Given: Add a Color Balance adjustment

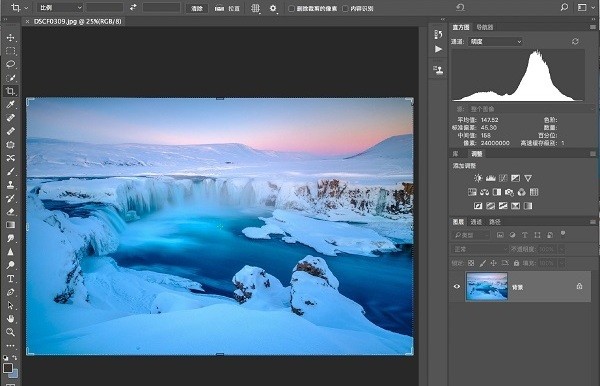Looking at the screenshot, I should coord(484,192).
